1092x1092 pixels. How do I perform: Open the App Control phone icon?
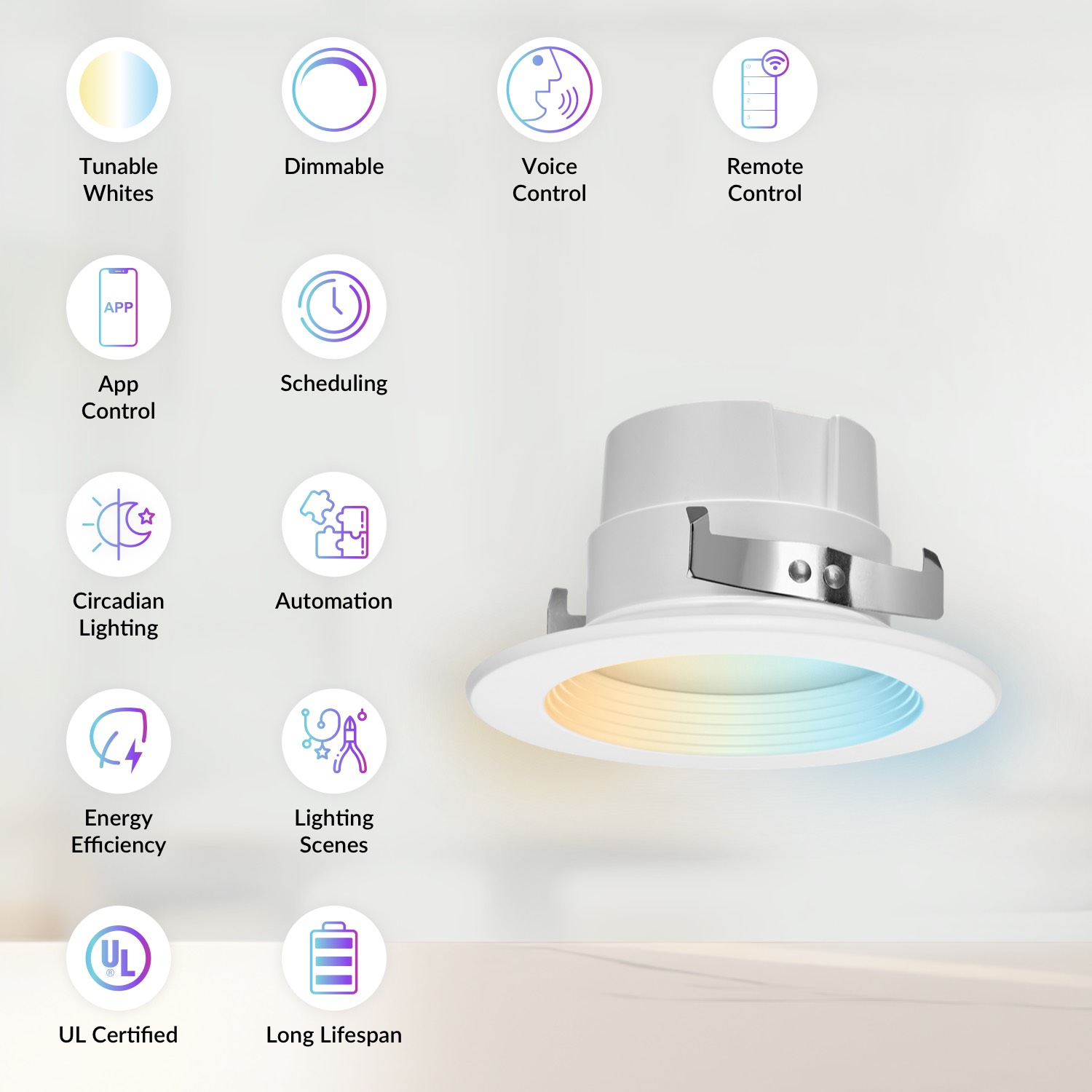point(119,307)
